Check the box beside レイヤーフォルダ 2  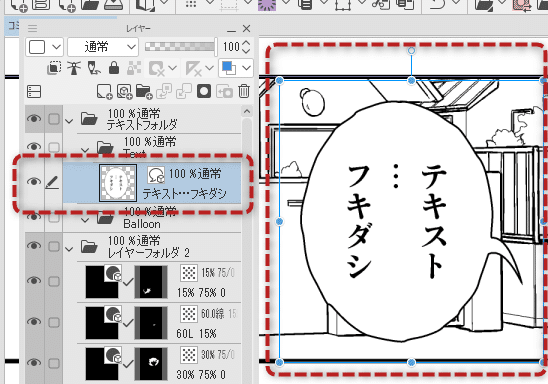[54, 246]
